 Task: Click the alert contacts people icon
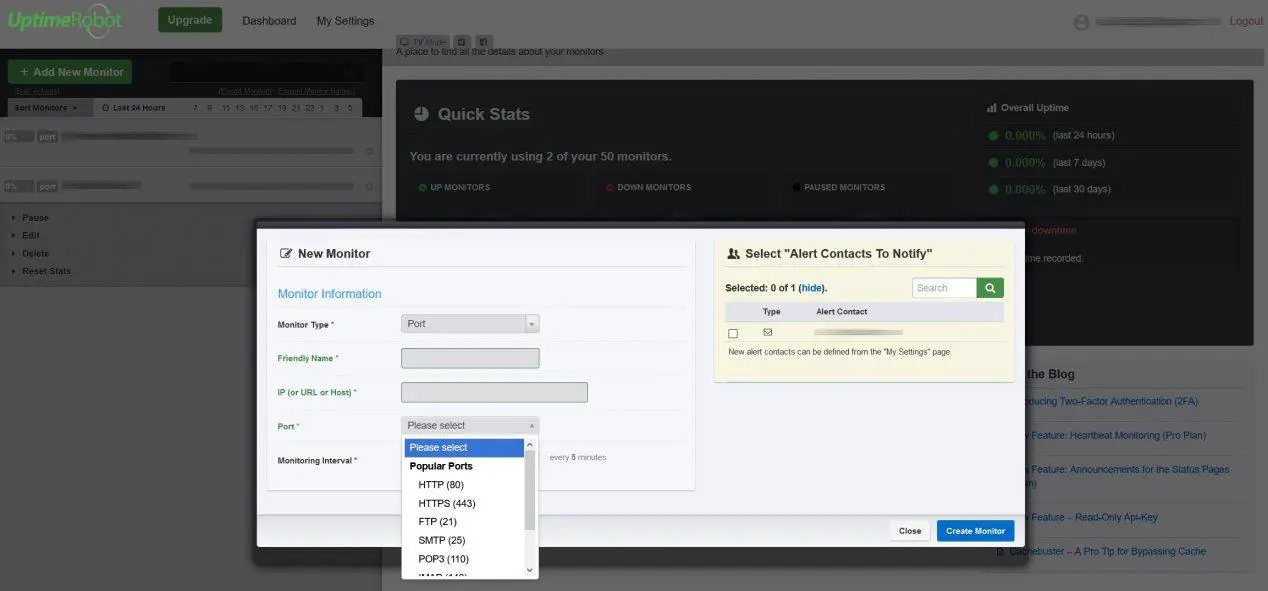(733, 254)
